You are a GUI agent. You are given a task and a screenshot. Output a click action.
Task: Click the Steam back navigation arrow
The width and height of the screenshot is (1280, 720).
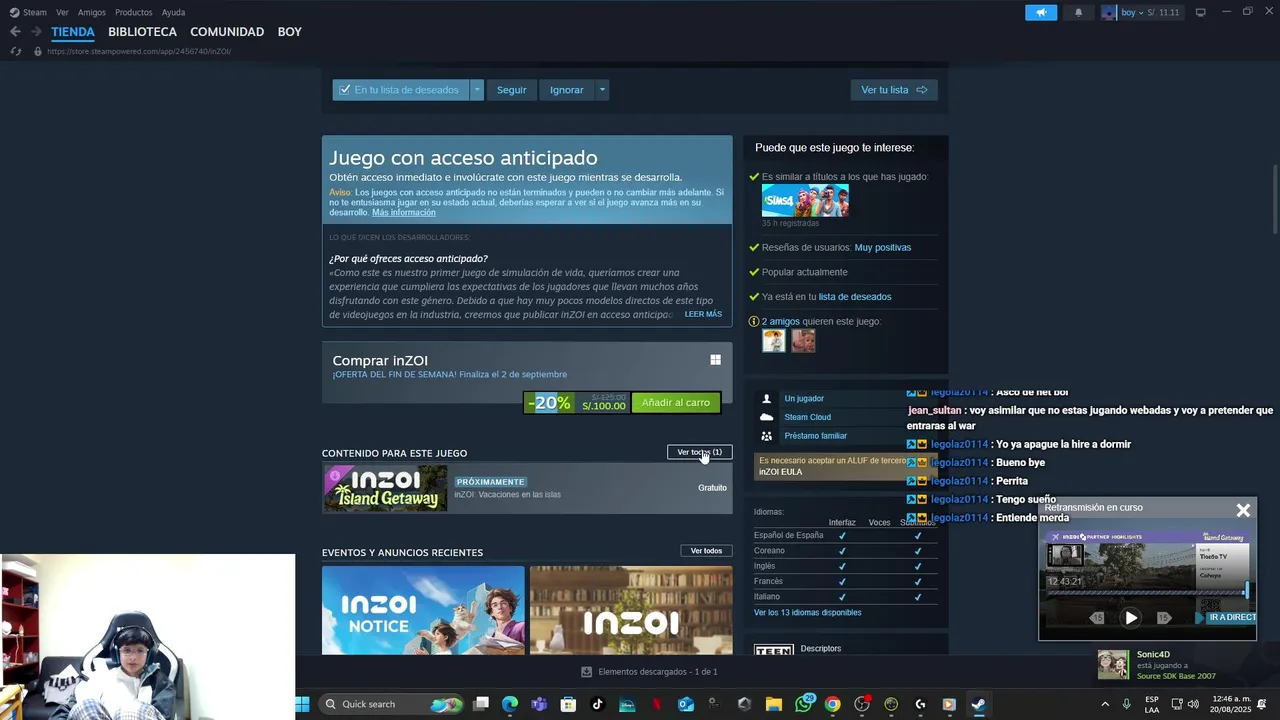pyautogui.click(x=15, y=32)
